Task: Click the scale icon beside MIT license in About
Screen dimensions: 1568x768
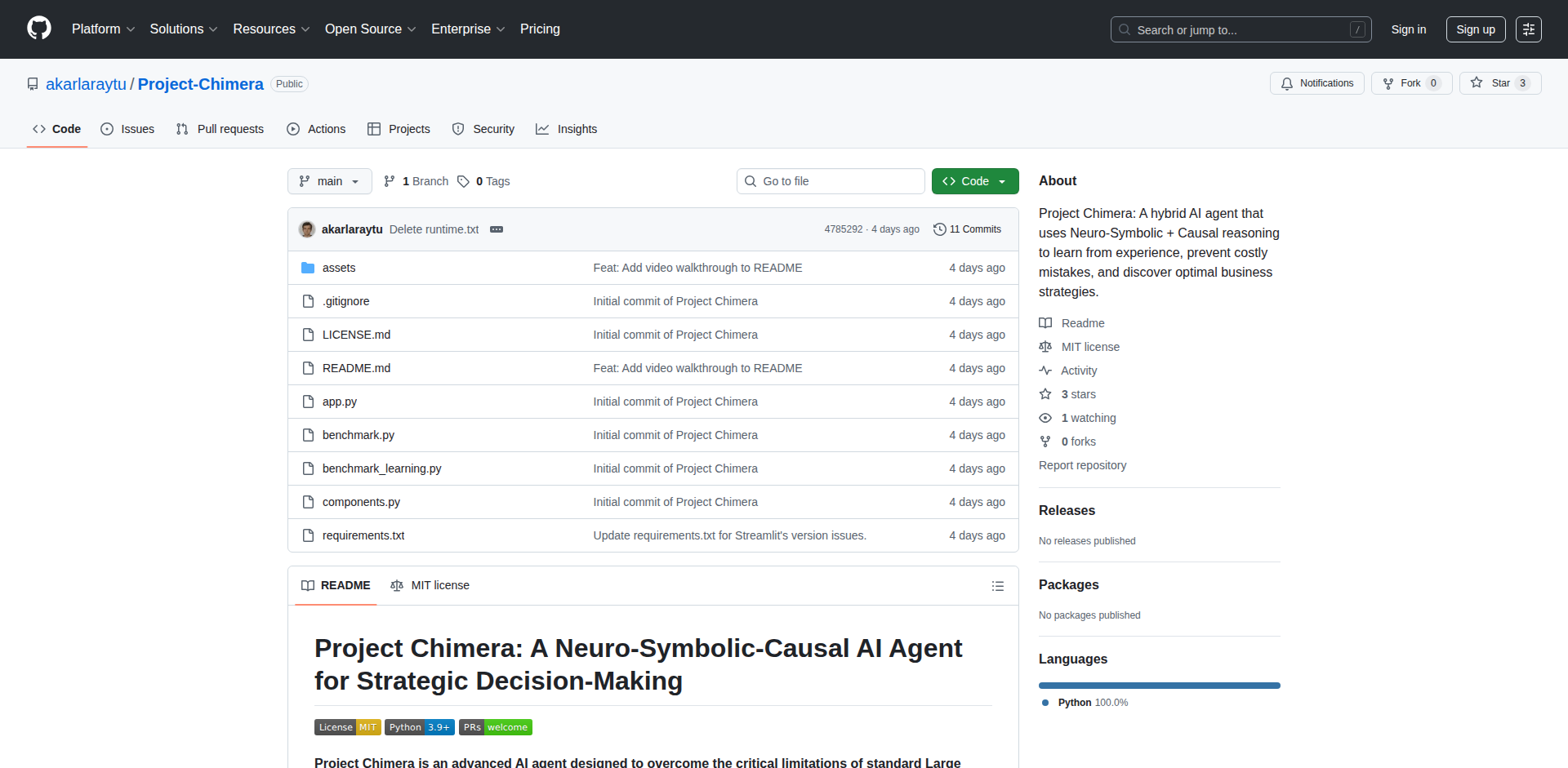Action: click(x=1045, y=347)
